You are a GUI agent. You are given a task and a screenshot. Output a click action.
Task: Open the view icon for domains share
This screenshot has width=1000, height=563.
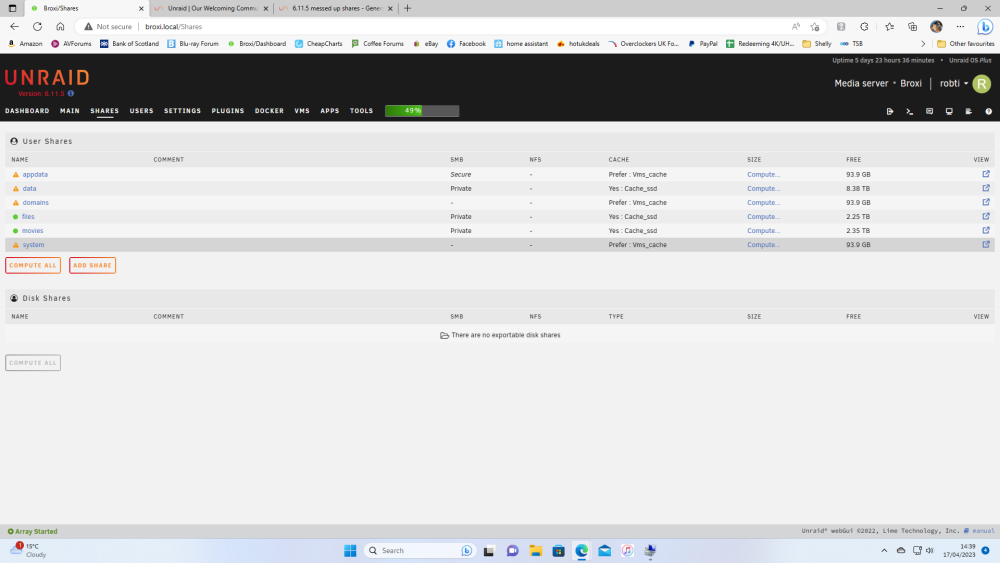pyautogui.click(x=985, y=202)
